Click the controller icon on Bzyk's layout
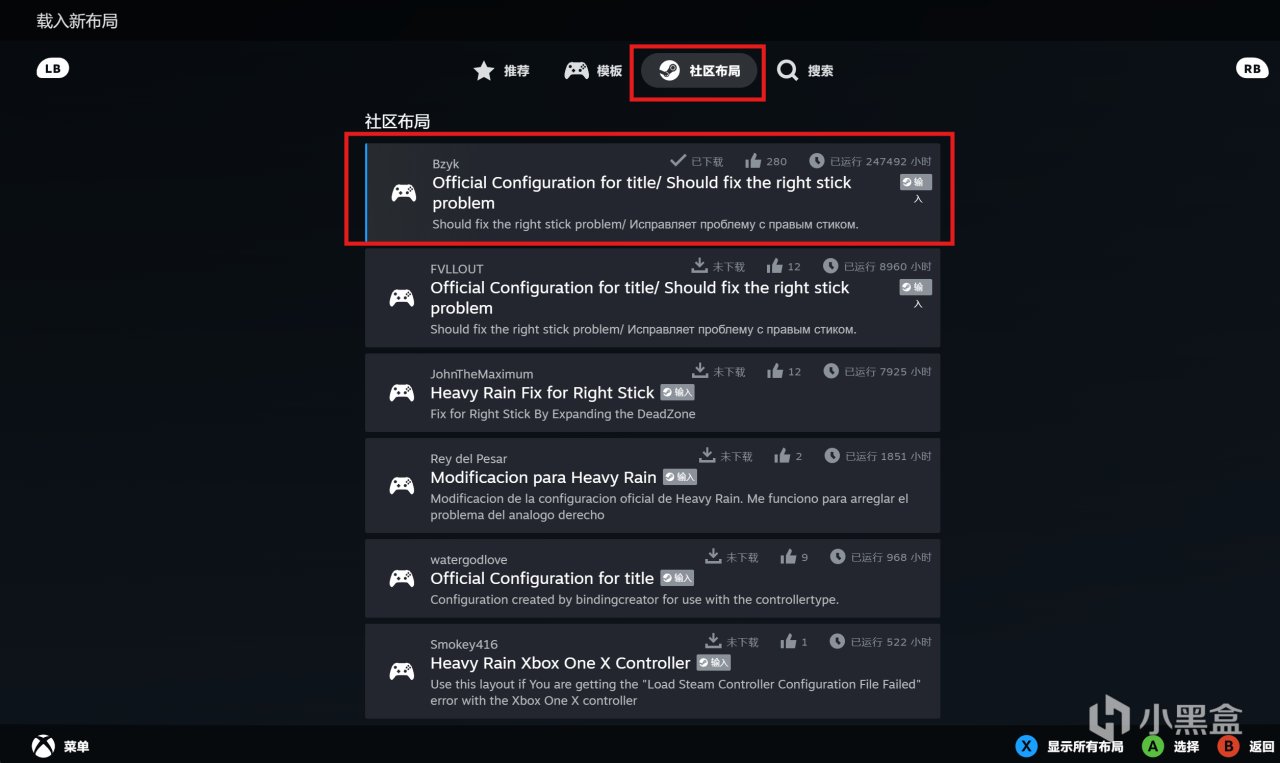 point(404,193)
